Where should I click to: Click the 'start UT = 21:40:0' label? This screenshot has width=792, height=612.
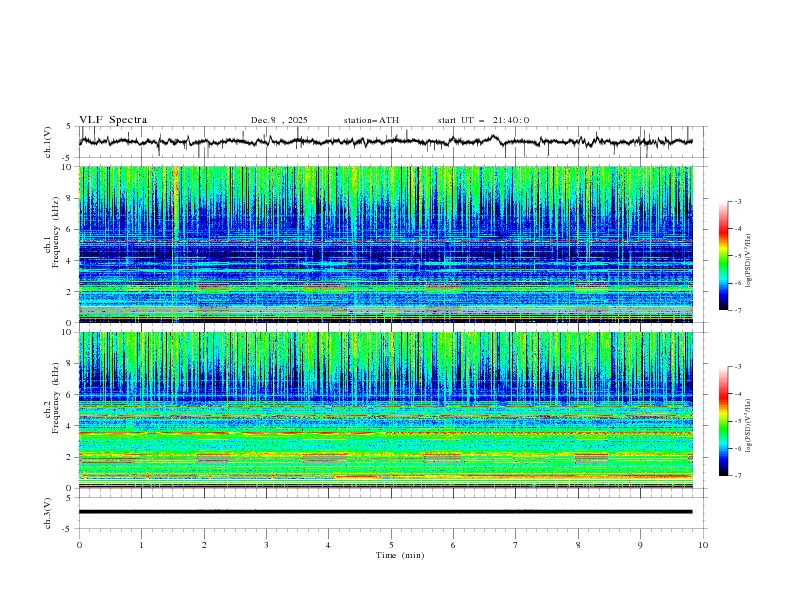click(x=483, y=120)
